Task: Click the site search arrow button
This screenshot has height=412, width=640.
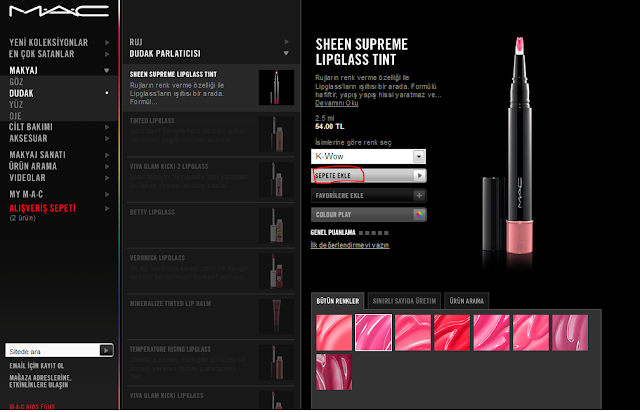Action: (106, 350)
